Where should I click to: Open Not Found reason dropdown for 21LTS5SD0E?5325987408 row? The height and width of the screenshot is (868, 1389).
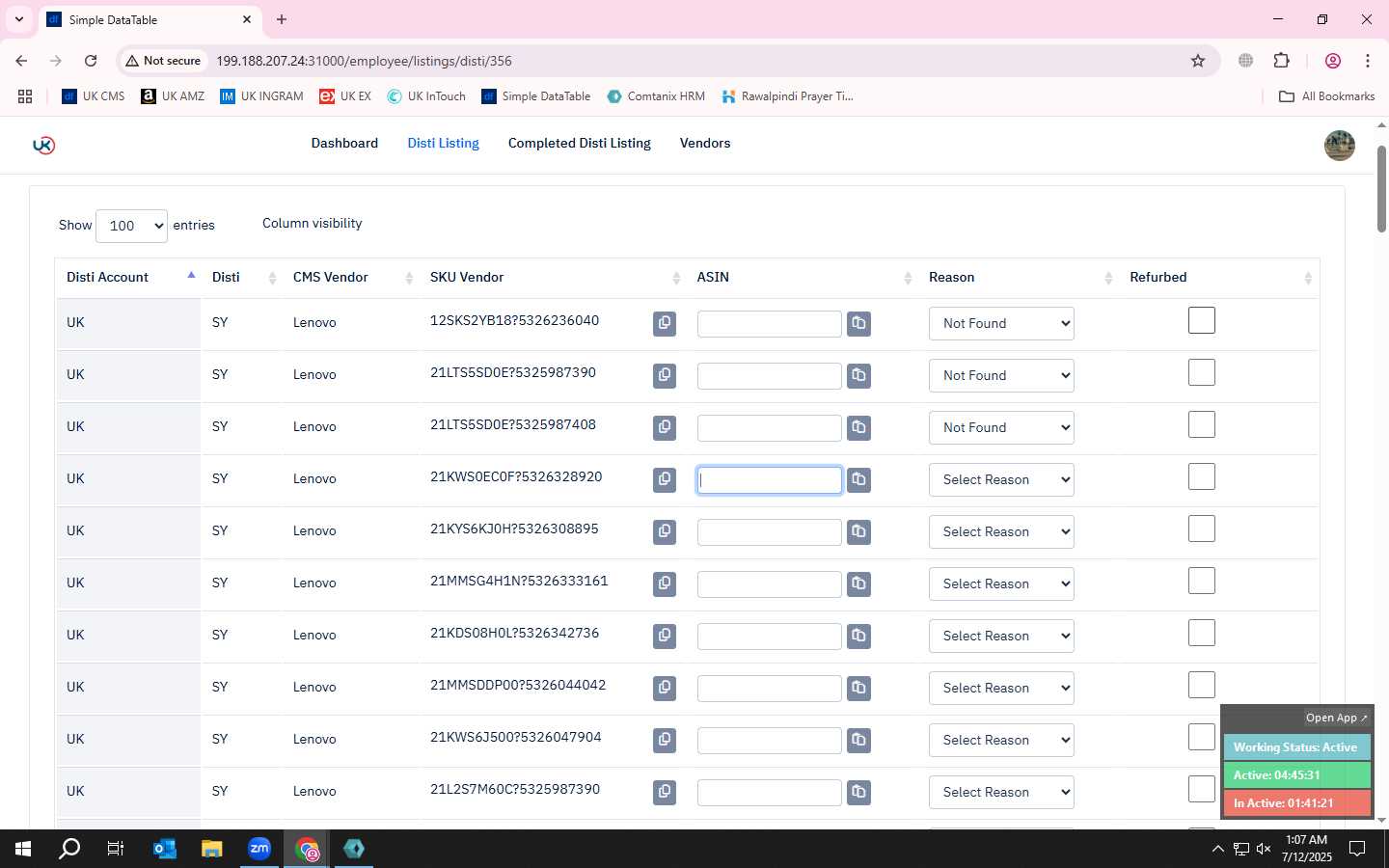pyautogui.click(x=1001, y=428)
